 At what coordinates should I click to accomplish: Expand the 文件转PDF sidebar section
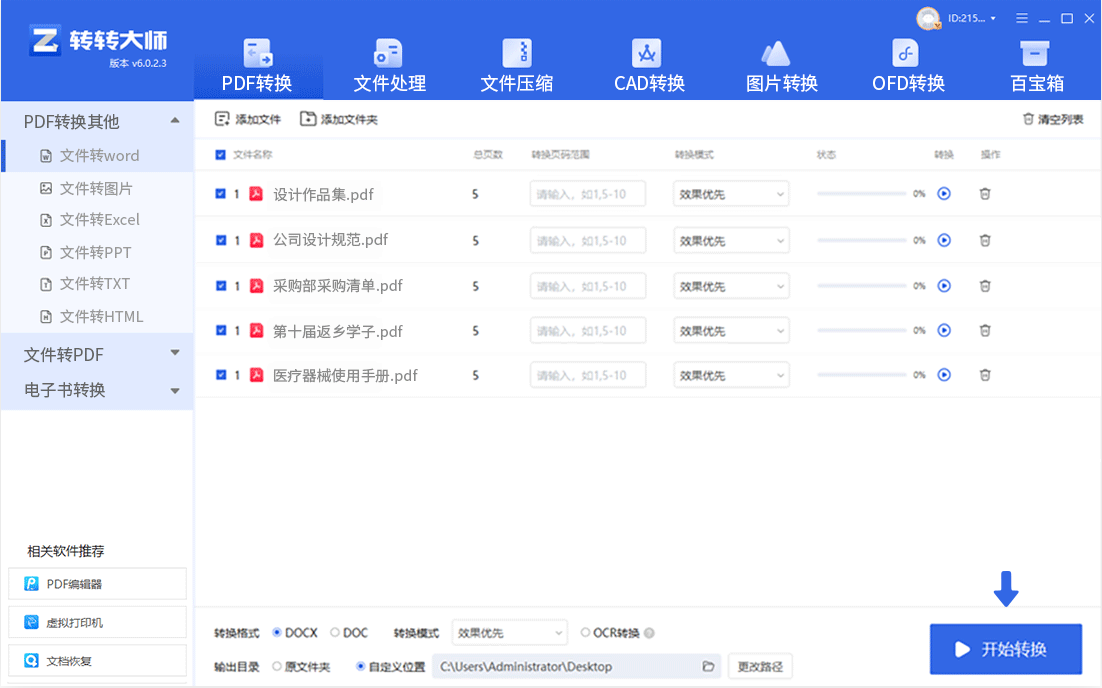click(x=97, y=354)
